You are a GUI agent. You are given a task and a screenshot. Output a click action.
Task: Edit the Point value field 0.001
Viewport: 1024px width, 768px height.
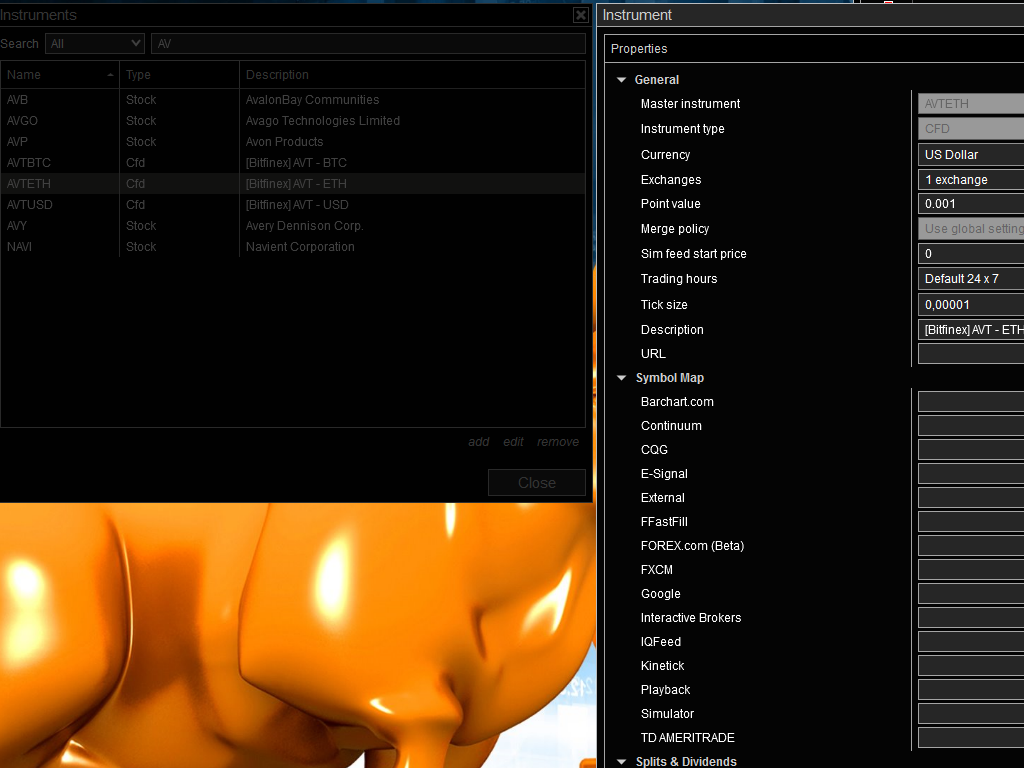click(971, 204)
